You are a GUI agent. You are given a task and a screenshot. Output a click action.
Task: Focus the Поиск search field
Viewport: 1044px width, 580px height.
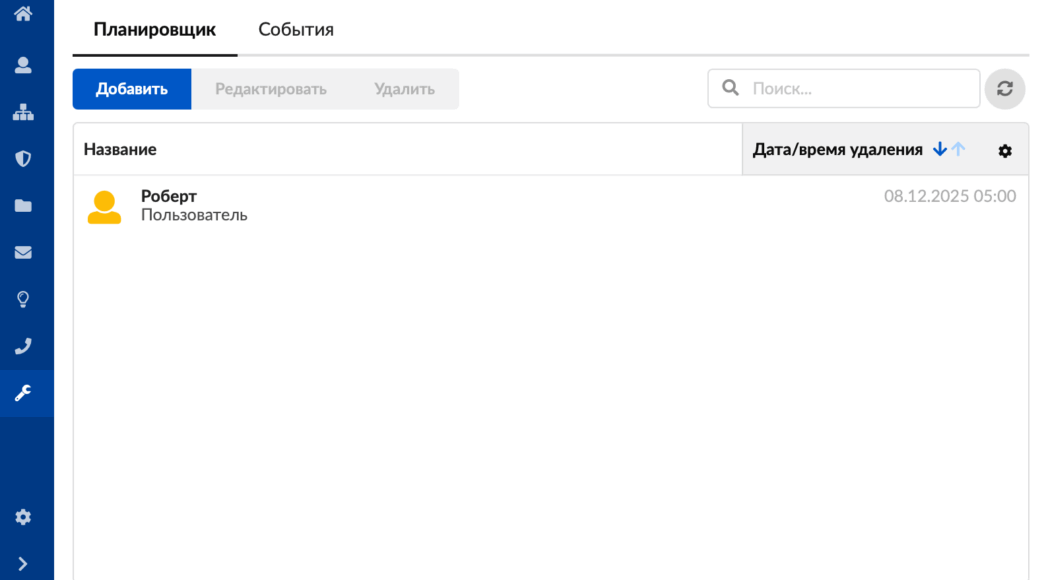(x=860, y=88)
